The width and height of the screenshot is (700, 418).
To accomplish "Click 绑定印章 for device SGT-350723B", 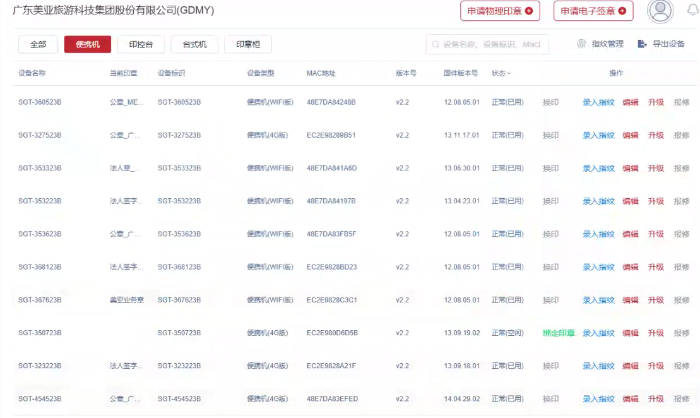I will pyautogui.click(x=558, y=333).
